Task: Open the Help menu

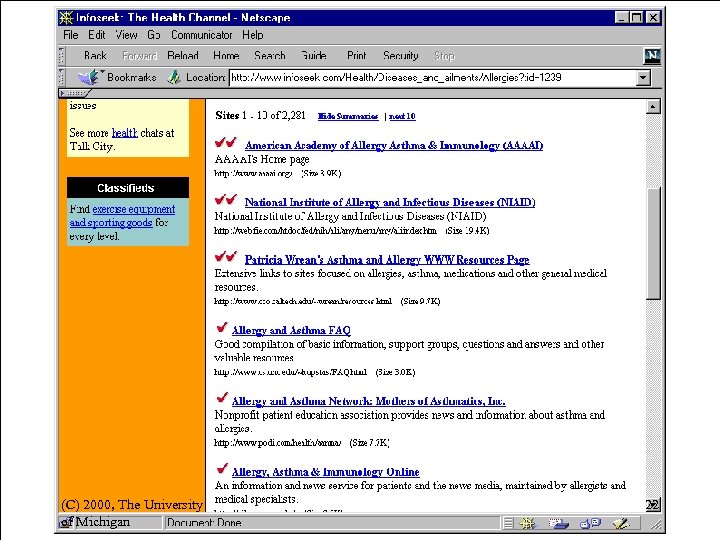Action: 253,35
